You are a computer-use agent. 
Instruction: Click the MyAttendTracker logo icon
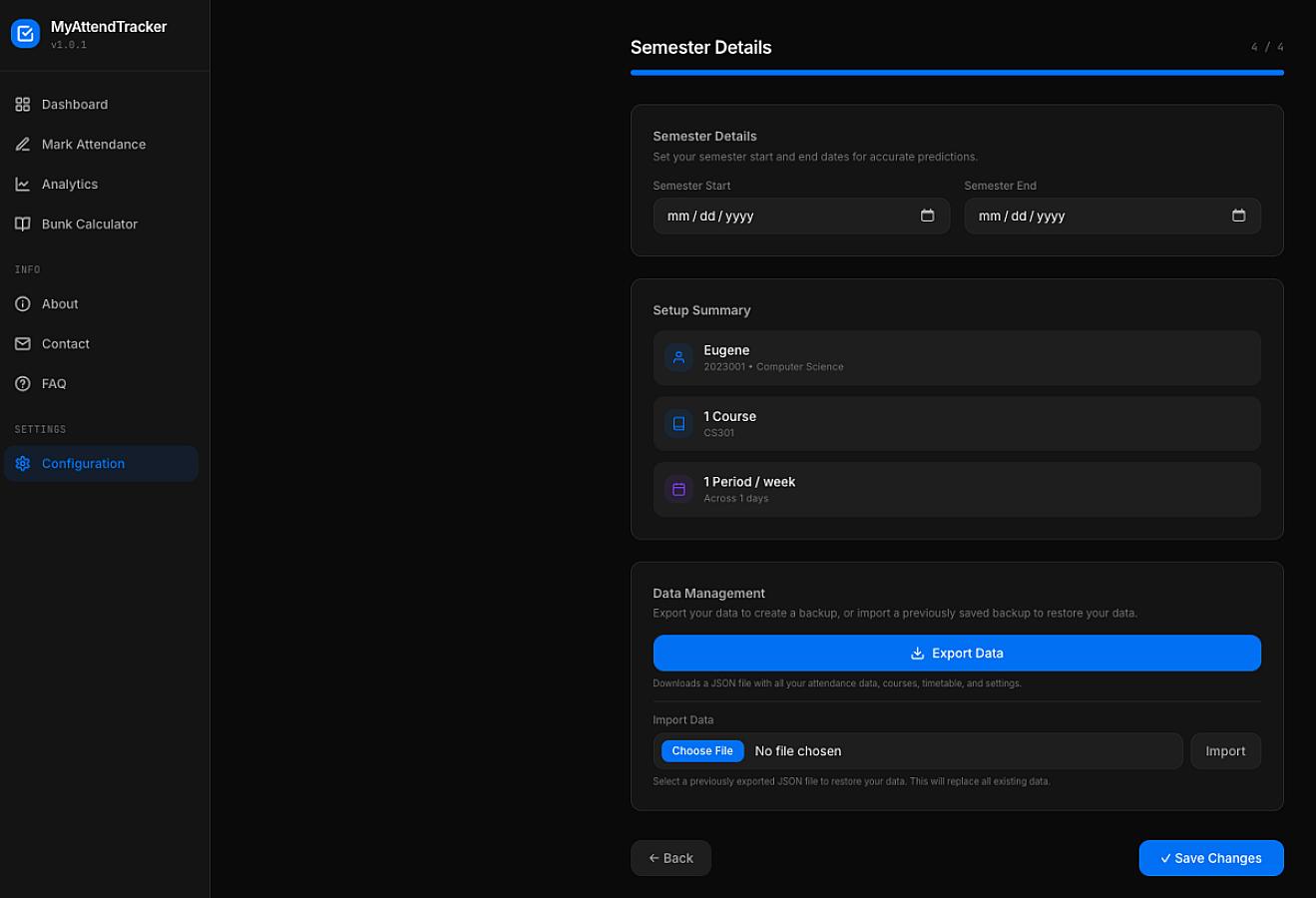(25, 34)
